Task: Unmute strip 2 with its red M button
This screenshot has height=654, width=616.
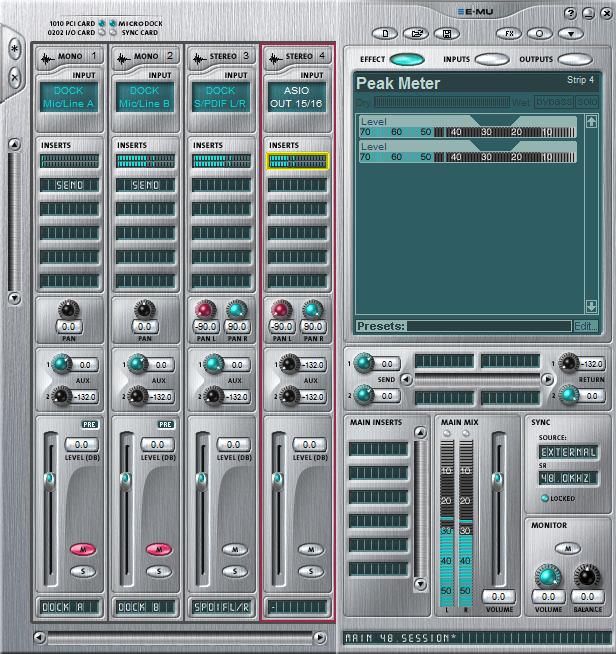Action: [159, 549]
